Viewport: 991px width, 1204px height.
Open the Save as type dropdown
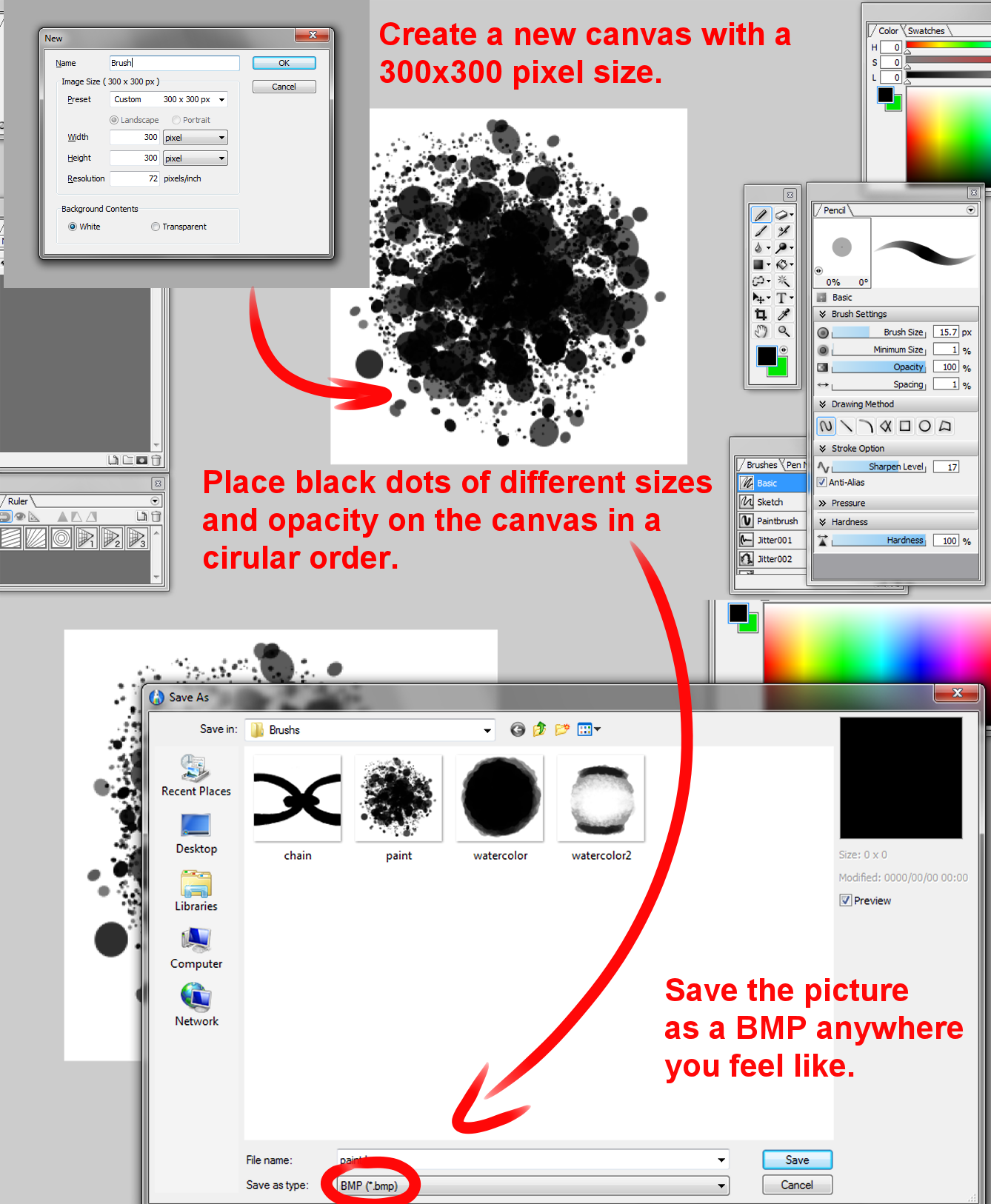click(x=721, y=1185)
